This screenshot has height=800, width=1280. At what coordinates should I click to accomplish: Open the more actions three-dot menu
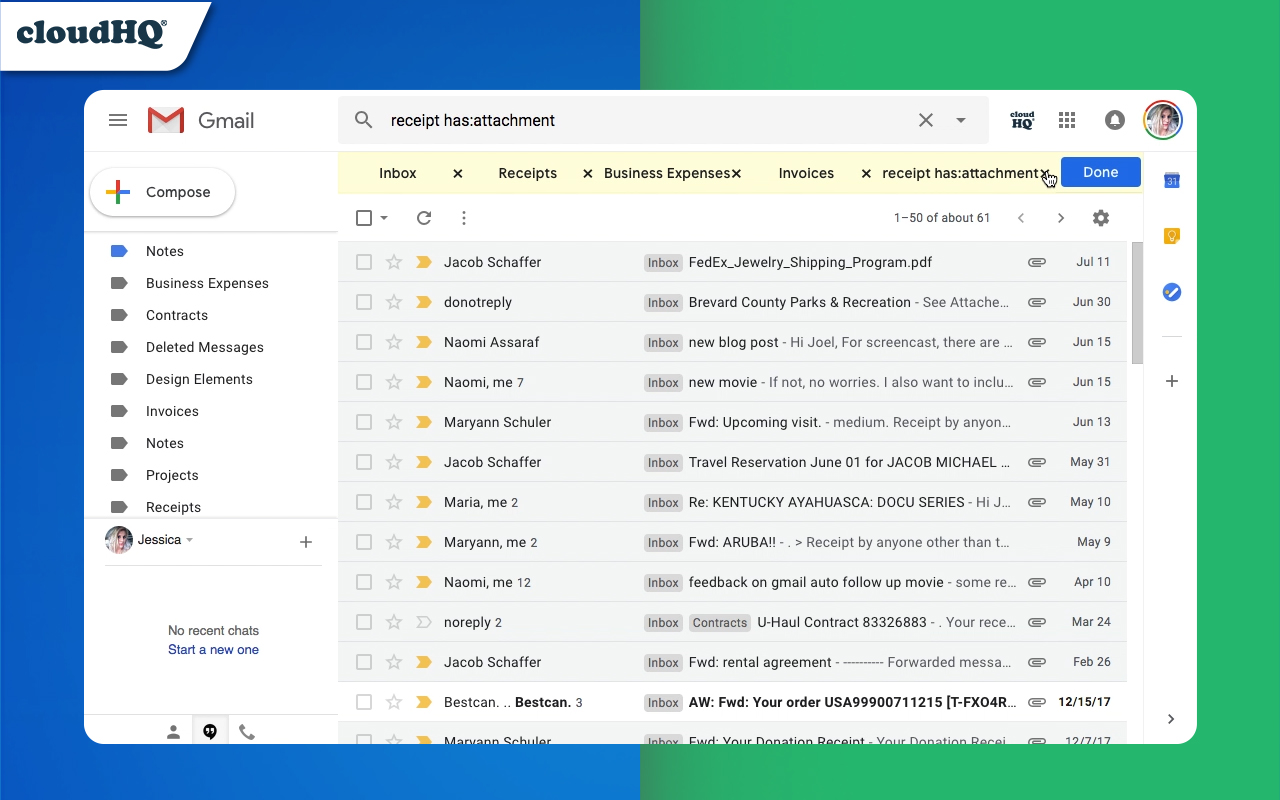tap(463, 217)
